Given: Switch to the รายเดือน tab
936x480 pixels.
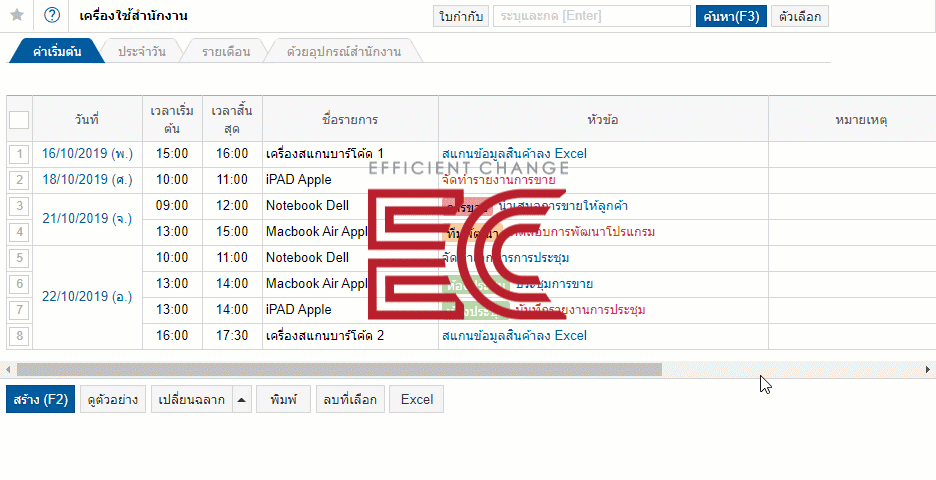Looking at the screenshot, I should click(226, 51).
